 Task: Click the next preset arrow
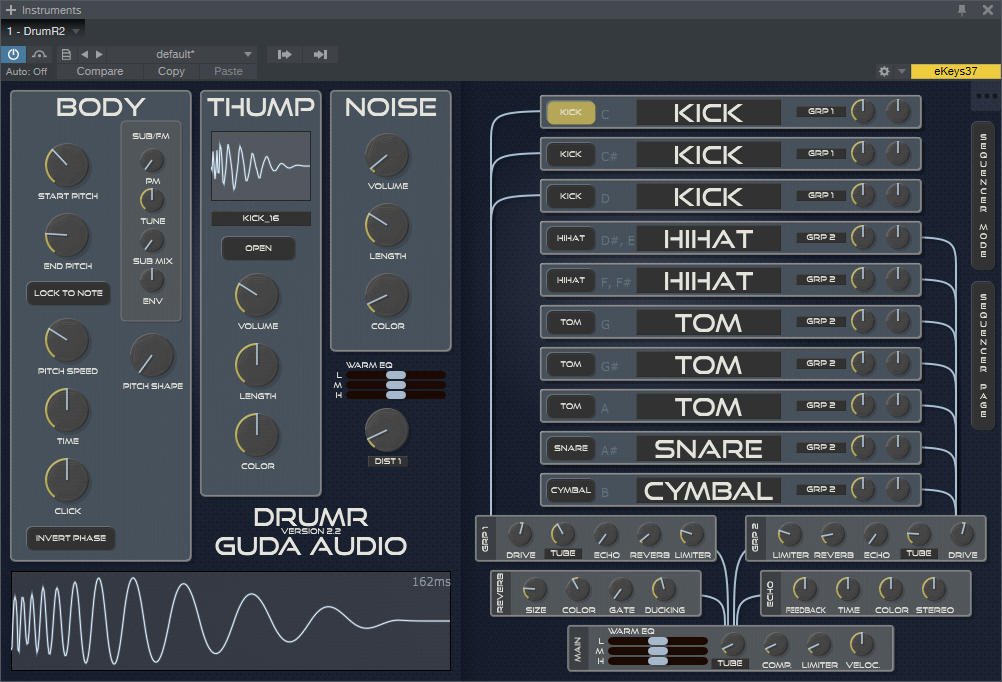99,54
